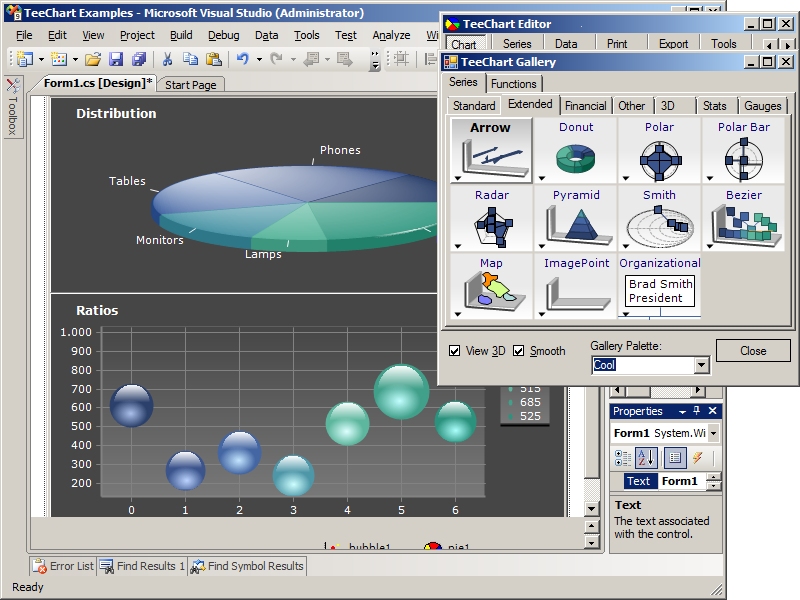Open the Stats gallery tab
Viewport: 800px width, 600px height.
pos(714,106)
